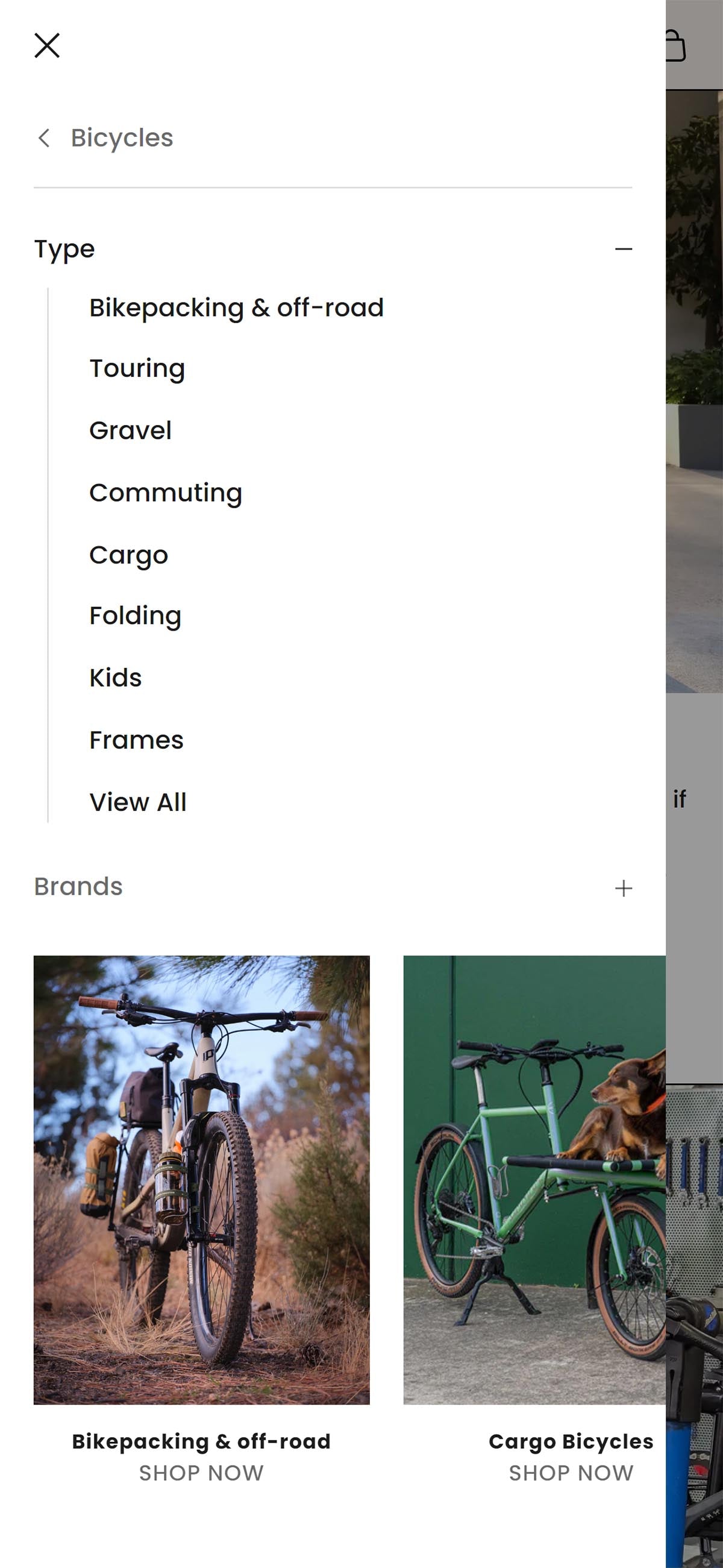Click the Type section heading

click(x=64, y=249)
